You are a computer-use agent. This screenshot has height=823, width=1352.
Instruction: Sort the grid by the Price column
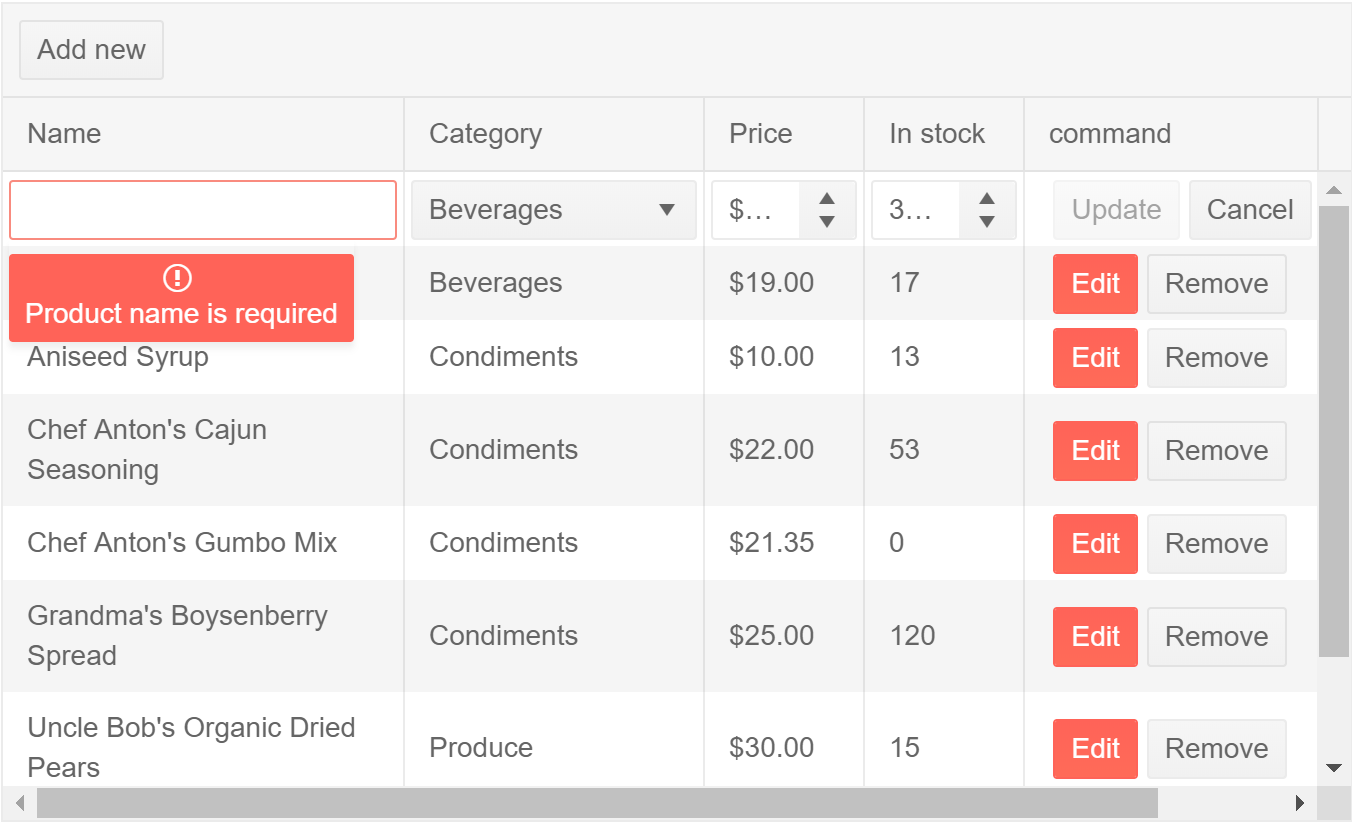click(760, 133)
